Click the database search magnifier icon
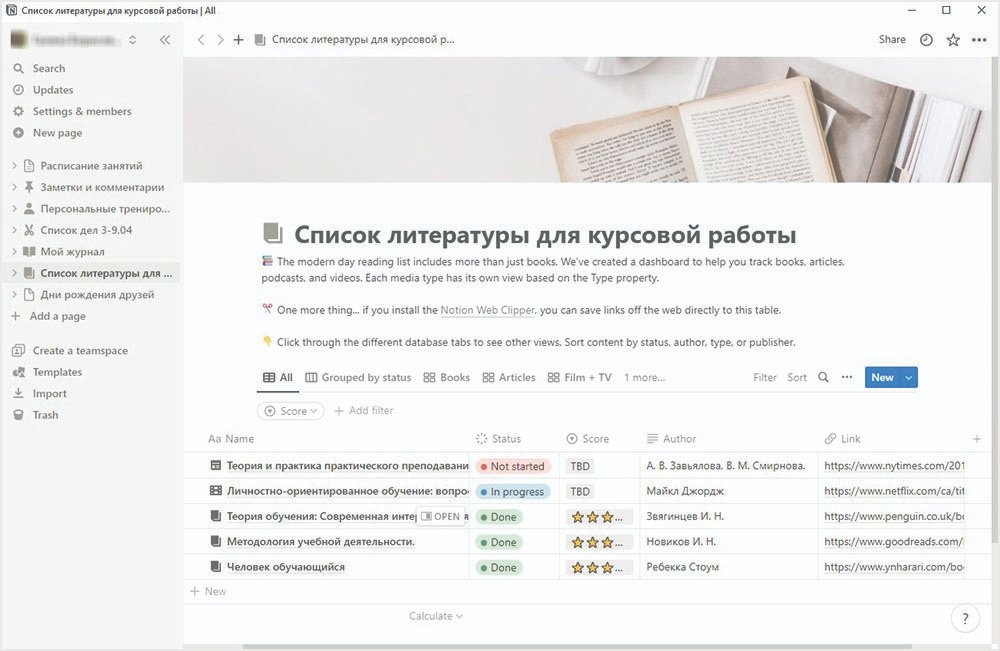1000x651 pixels. point(823,378)
